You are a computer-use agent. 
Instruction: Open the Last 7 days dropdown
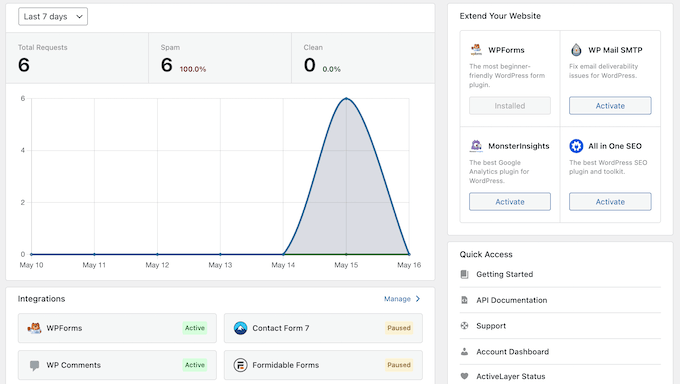[x=53, y=16]
